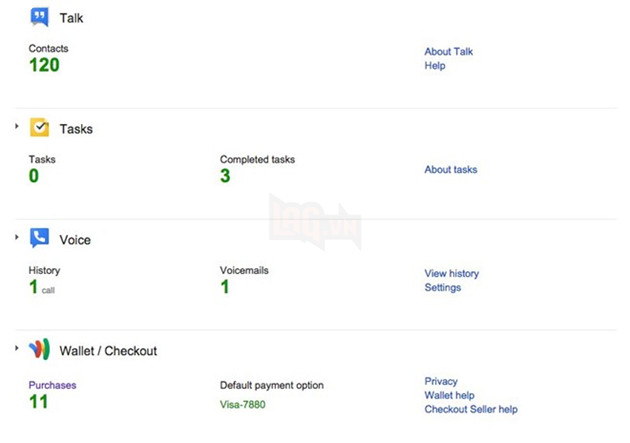Click the Google Wallet logo icon
The height and width of the screenshot is (443, 630).
point(39,350)
